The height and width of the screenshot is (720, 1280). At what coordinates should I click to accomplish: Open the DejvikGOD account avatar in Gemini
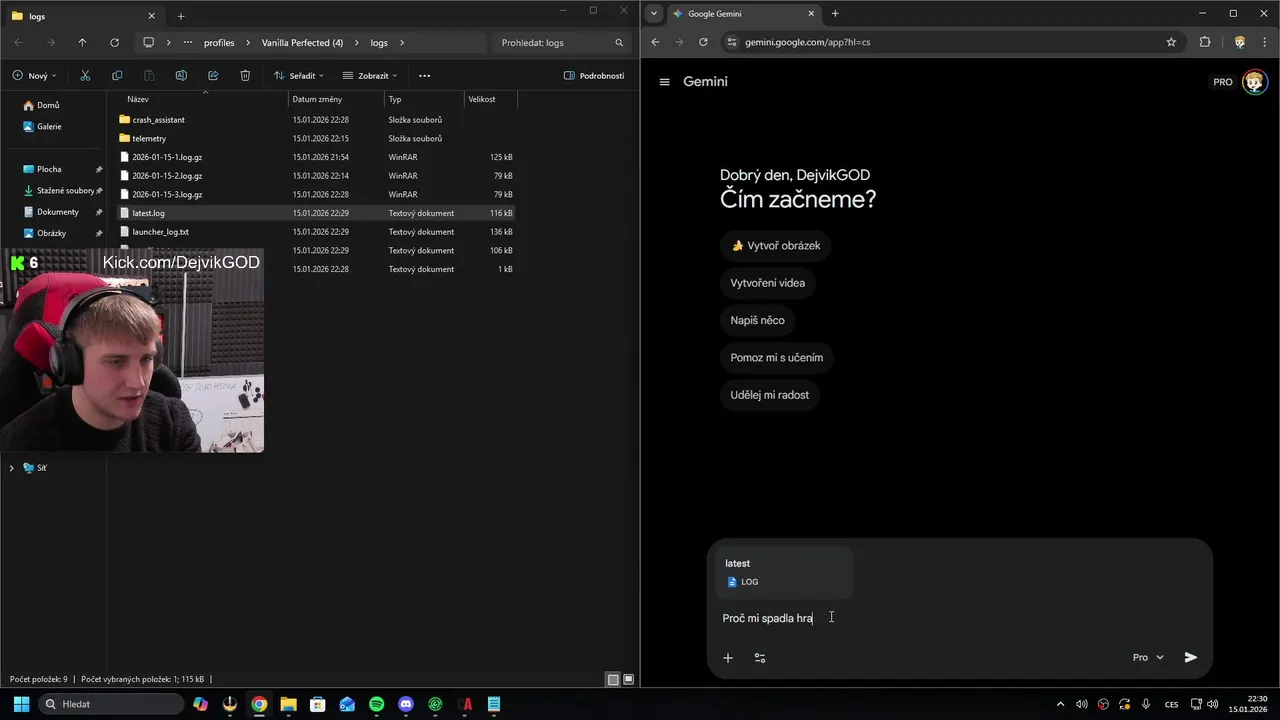point(1255,82)
